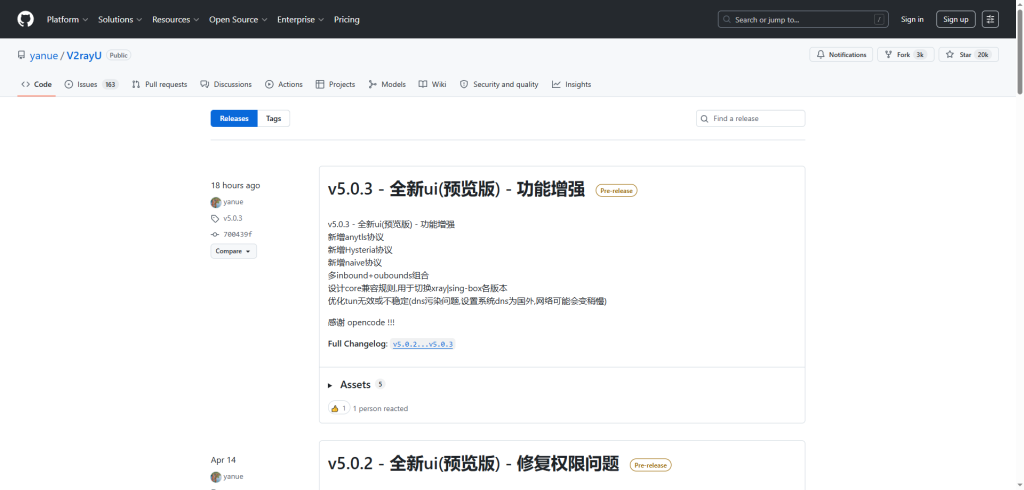Click the '新增anytls协议' line
The height and width of the screenshot is (490, 1024).
click(x=356, y=237)
